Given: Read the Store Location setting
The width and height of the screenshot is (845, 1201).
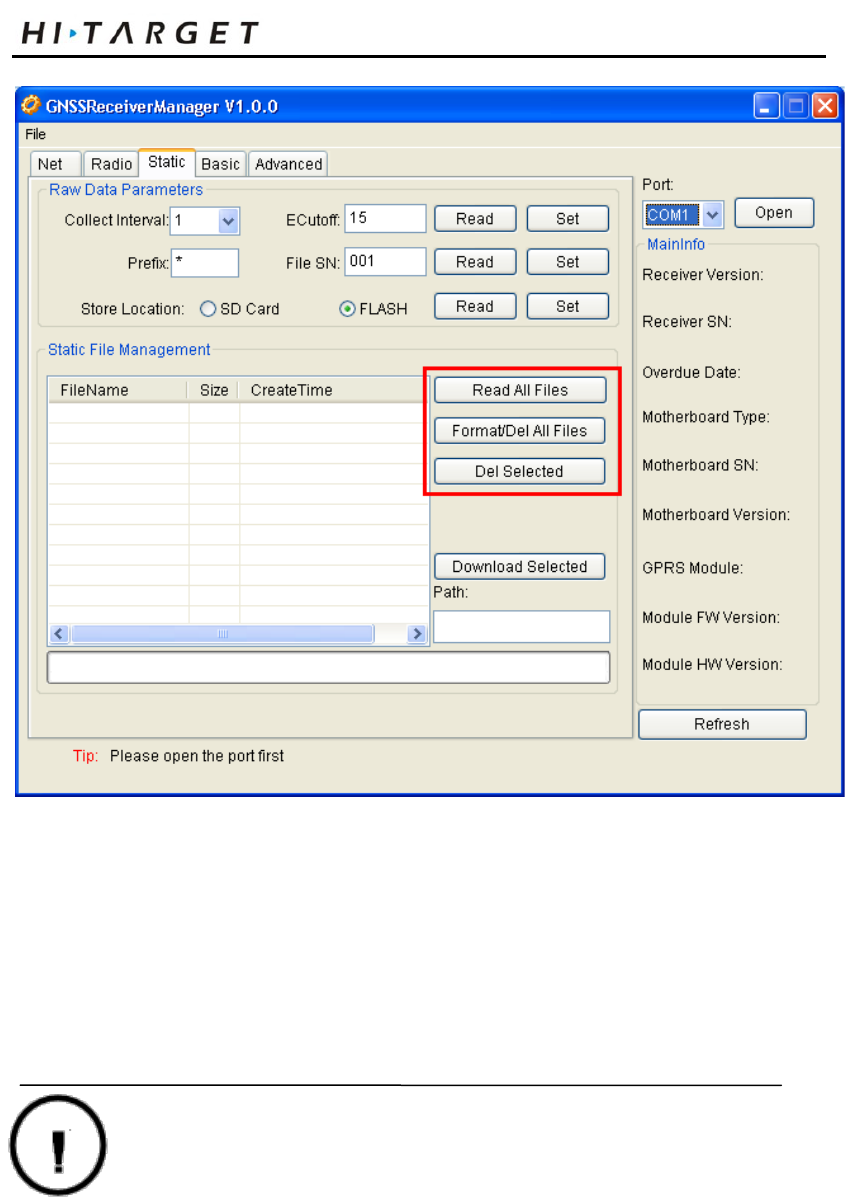Looking at the screenshot, I should 475,306.
